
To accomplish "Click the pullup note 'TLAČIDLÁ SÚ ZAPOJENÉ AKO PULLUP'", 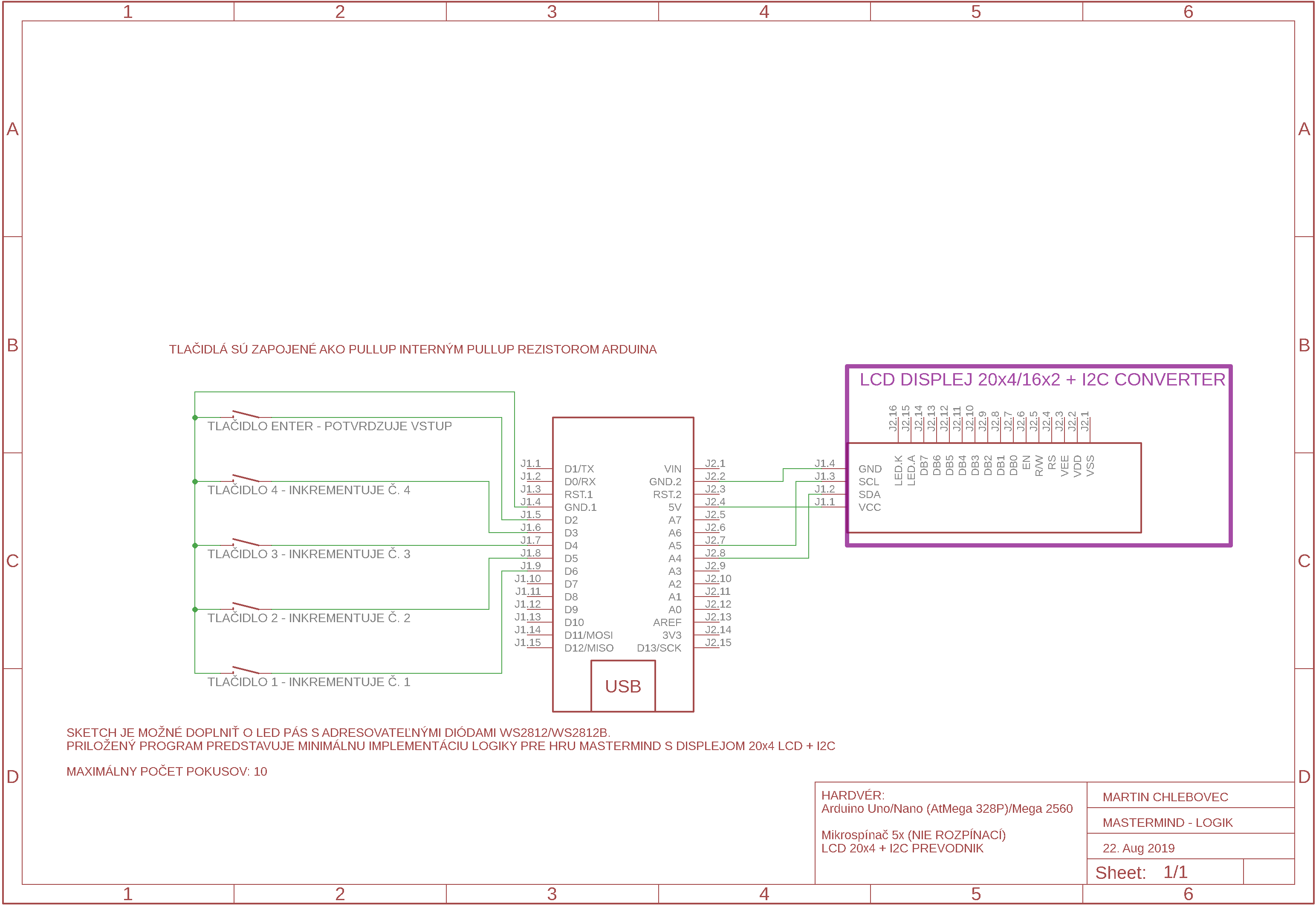I will point(412,349).
